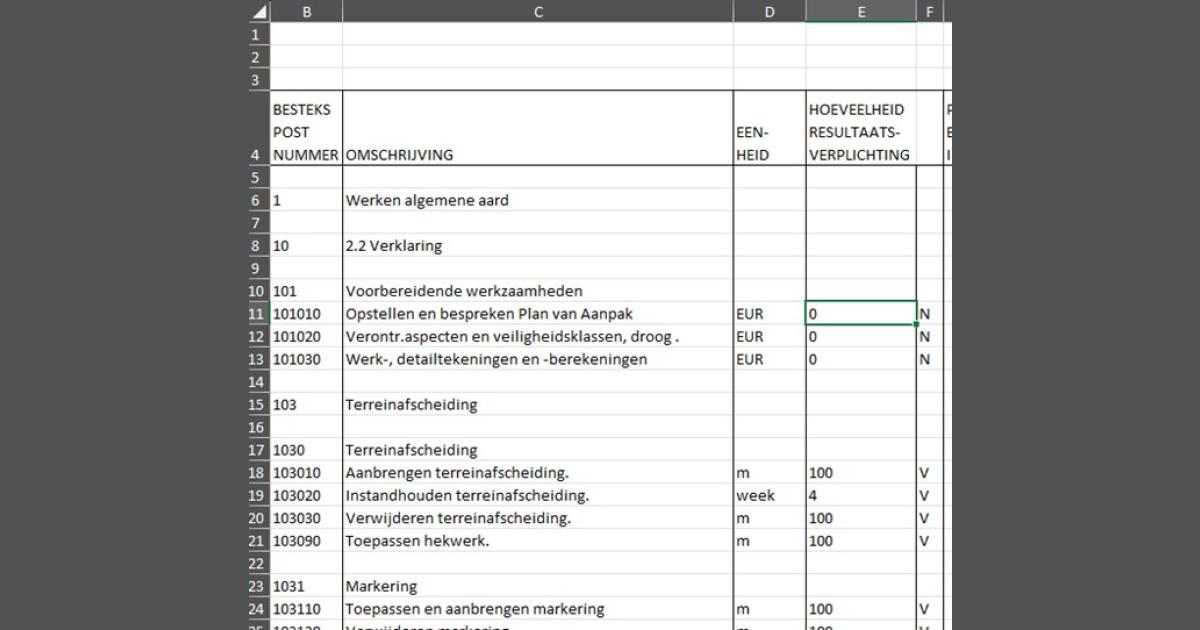The height and width of the screenshot is (630, 1200).
Task: Select row 18 by clicking its row number
Action: point(254,472)
